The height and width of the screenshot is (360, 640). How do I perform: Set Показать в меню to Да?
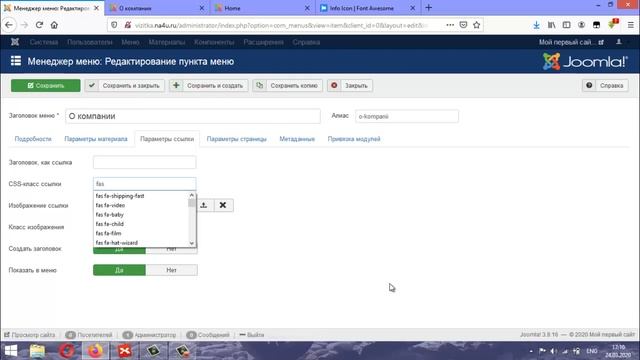pyautogui.click(x=119, y=270)
